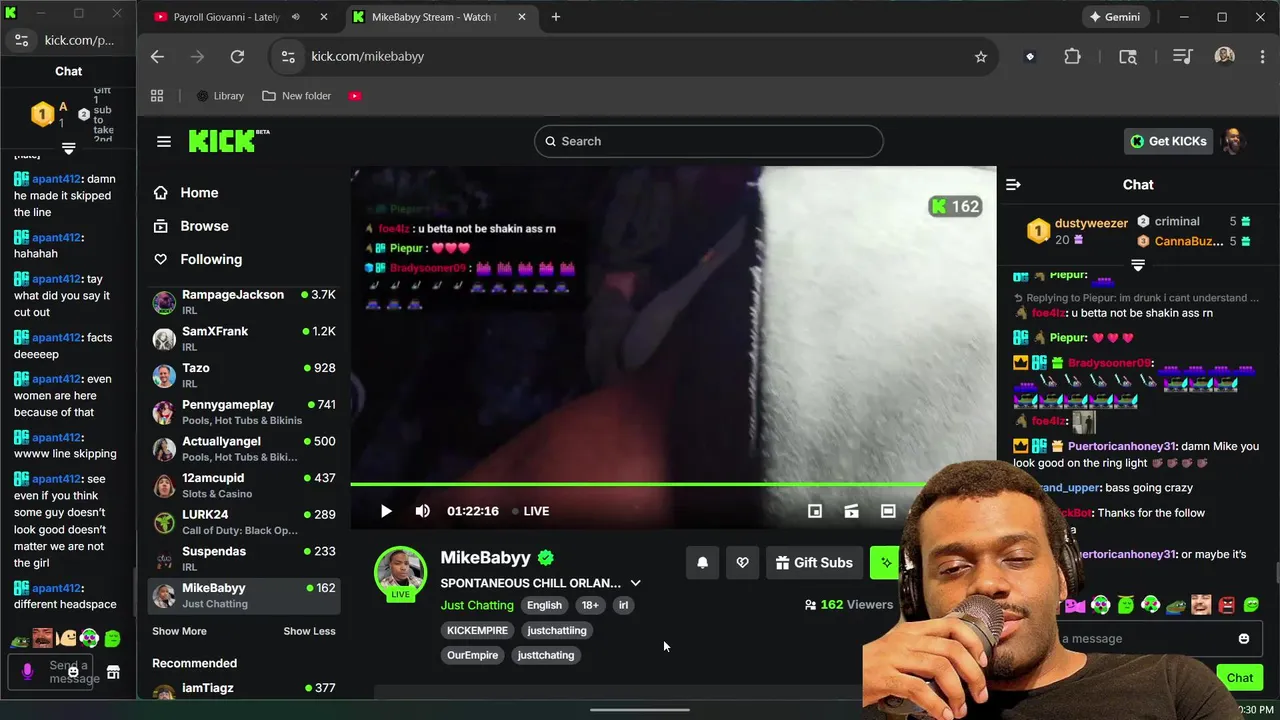Reload the Kick page
1280x720 pixels.
(237, 57)
